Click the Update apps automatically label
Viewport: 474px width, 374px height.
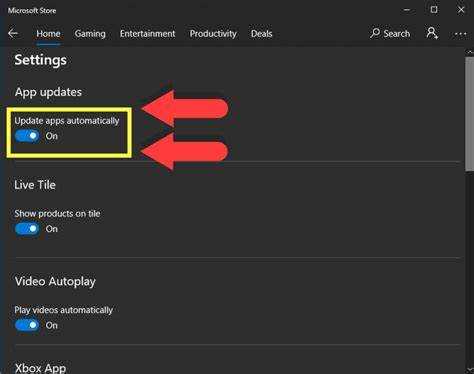coord(67,121)
